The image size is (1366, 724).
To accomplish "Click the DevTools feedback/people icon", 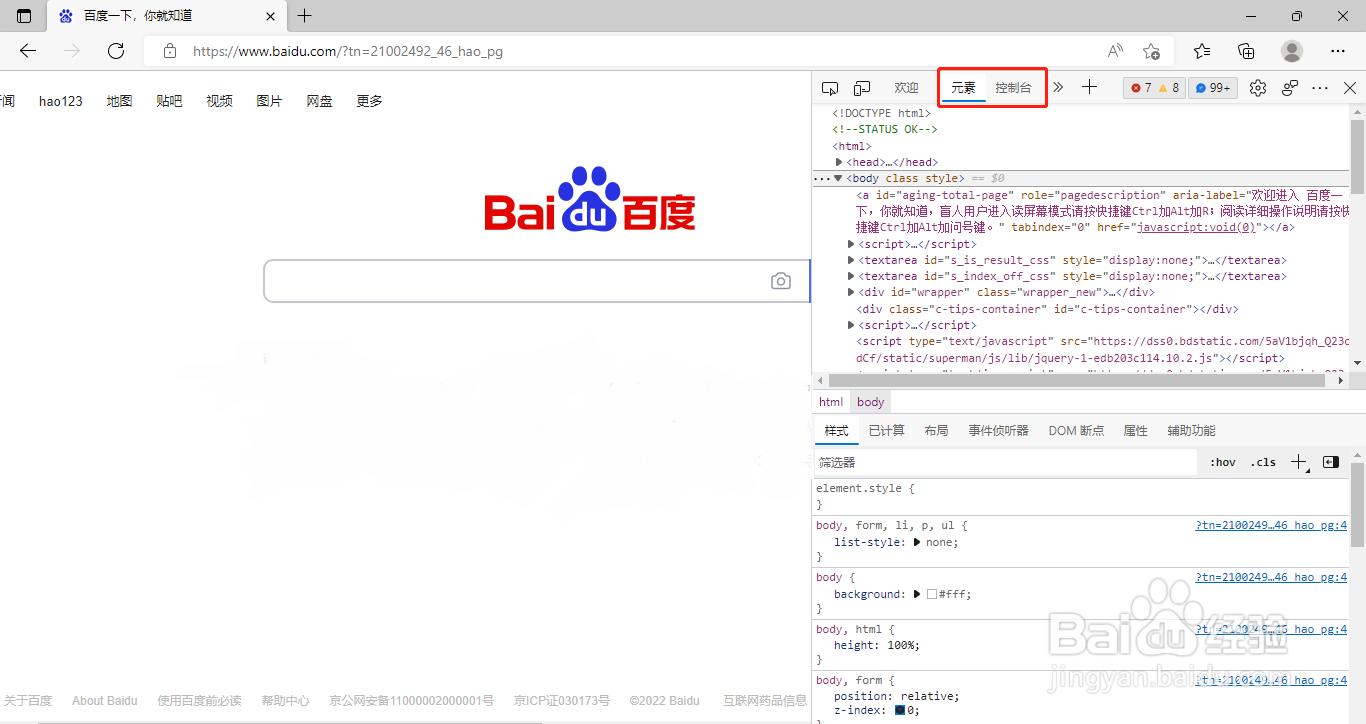I will coord(1290,88).
